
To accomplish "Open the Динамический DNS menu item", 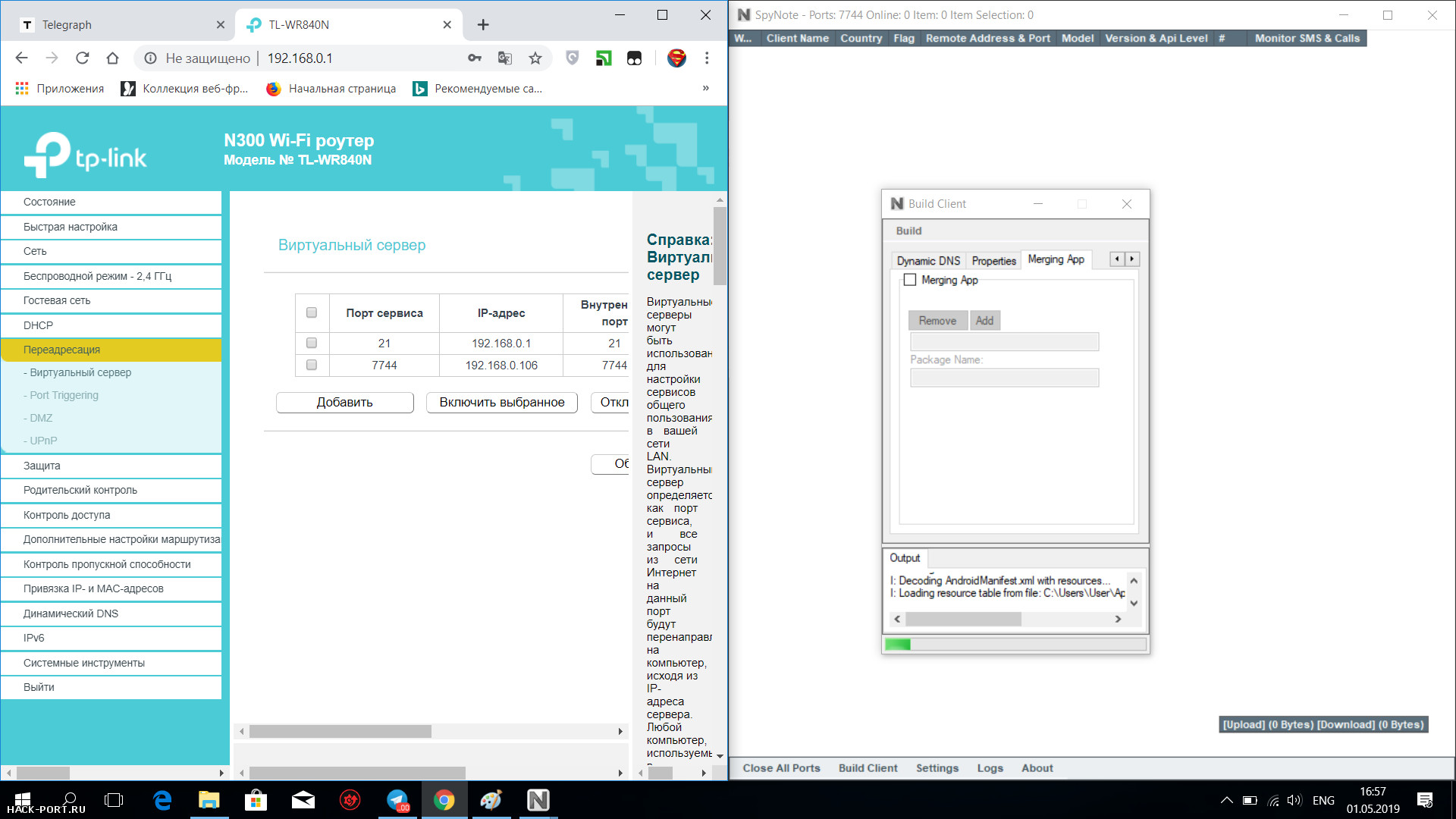I will pos(111,613).
